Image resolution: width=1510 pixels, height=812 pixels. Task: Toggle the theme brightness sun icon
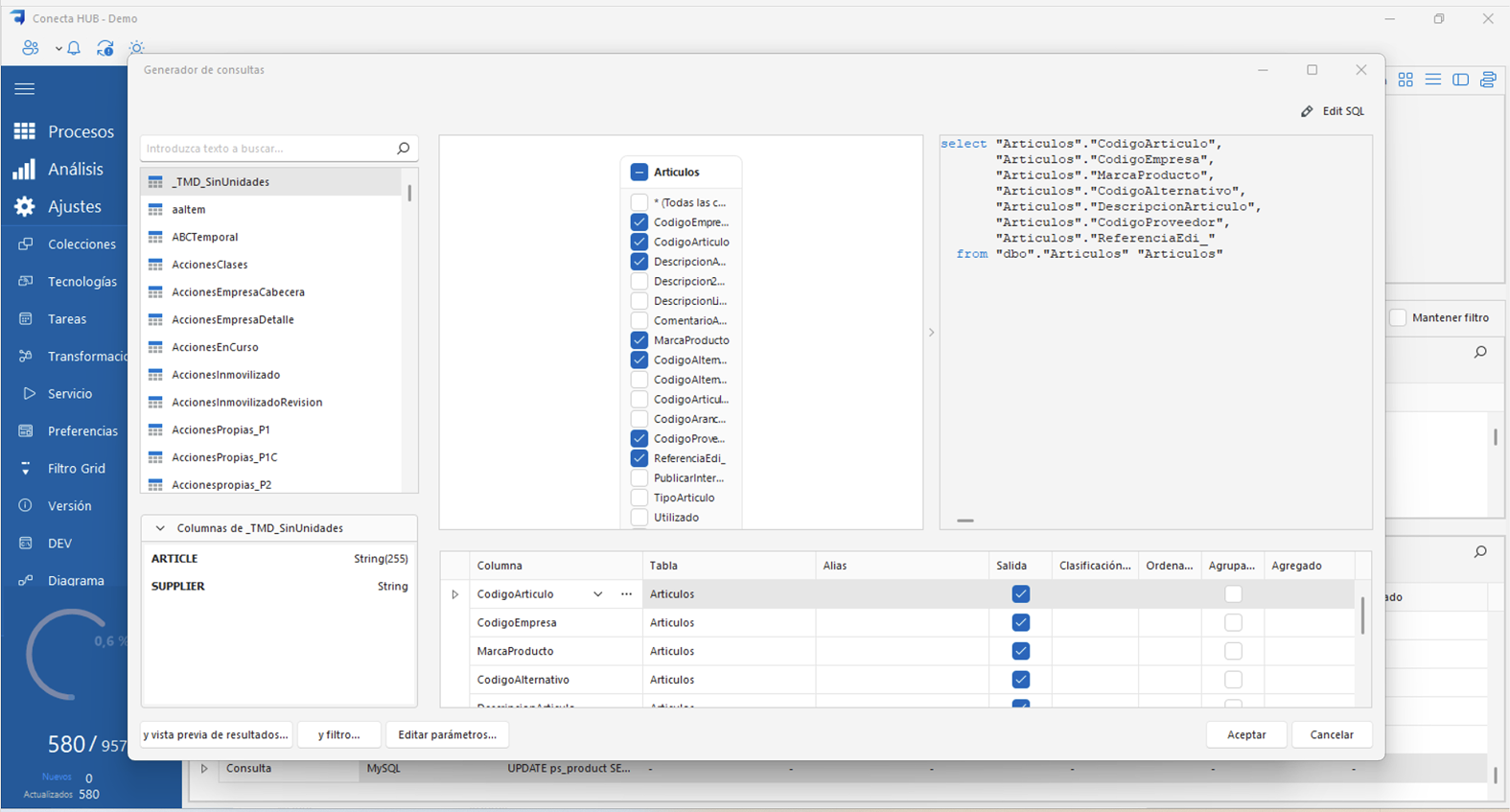coord(137,48)
